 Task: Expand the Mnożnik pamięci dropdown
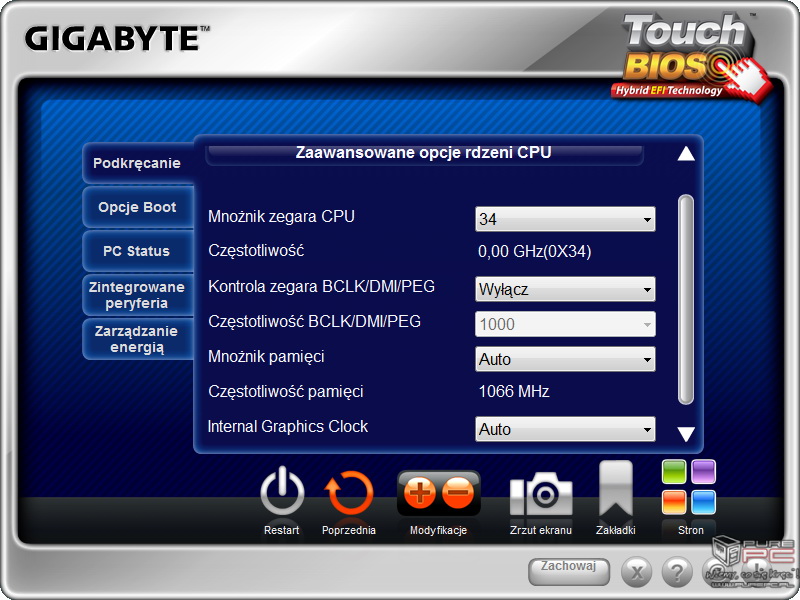[565, 359]
